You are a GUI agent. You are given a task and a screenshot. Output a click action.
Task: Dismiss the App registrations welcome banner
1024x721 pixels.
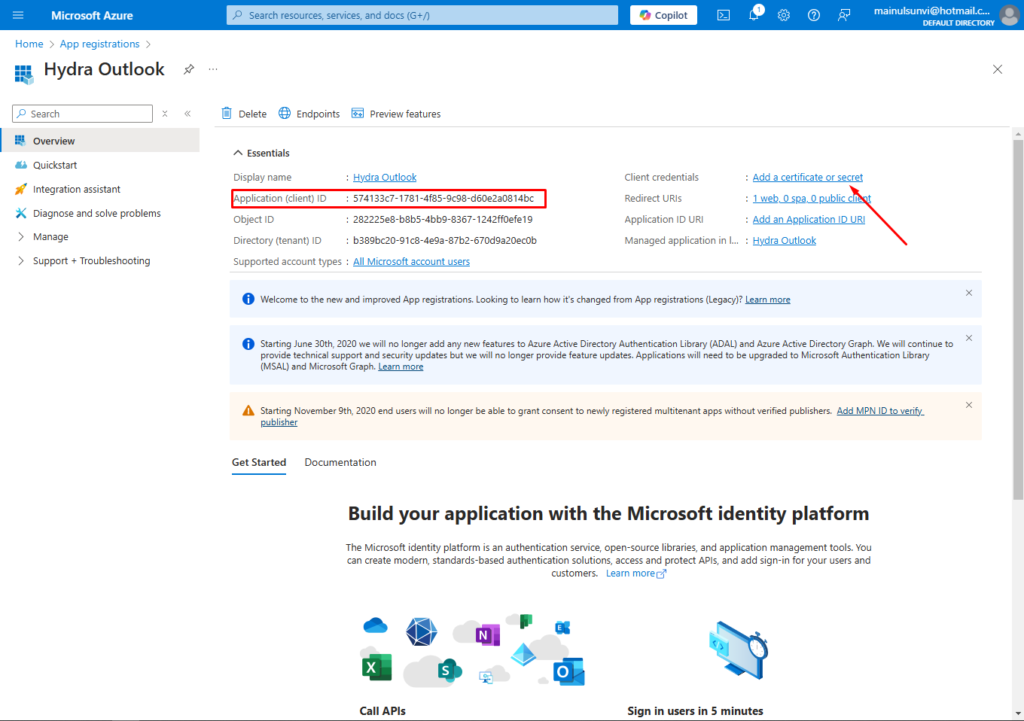pos(969,293)
